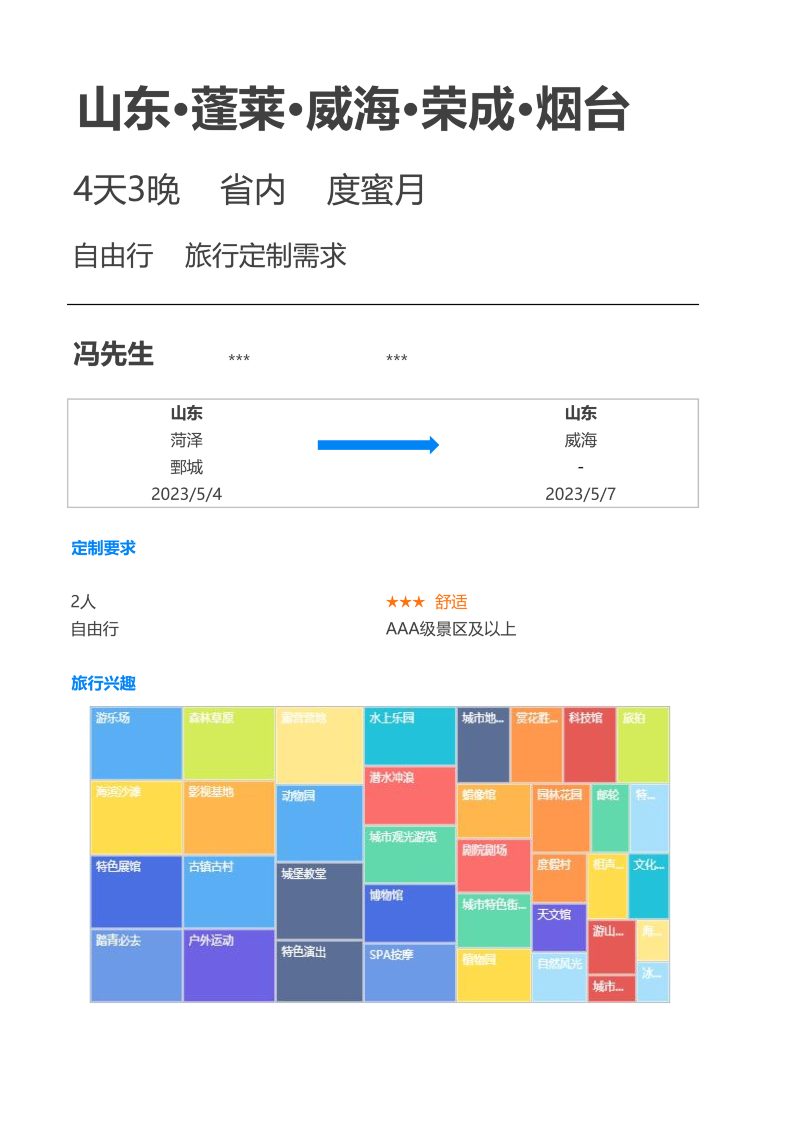Screen dimensions: 800x1130
Task: Select the 动物园 treemap tile
Action: [319, 823]
